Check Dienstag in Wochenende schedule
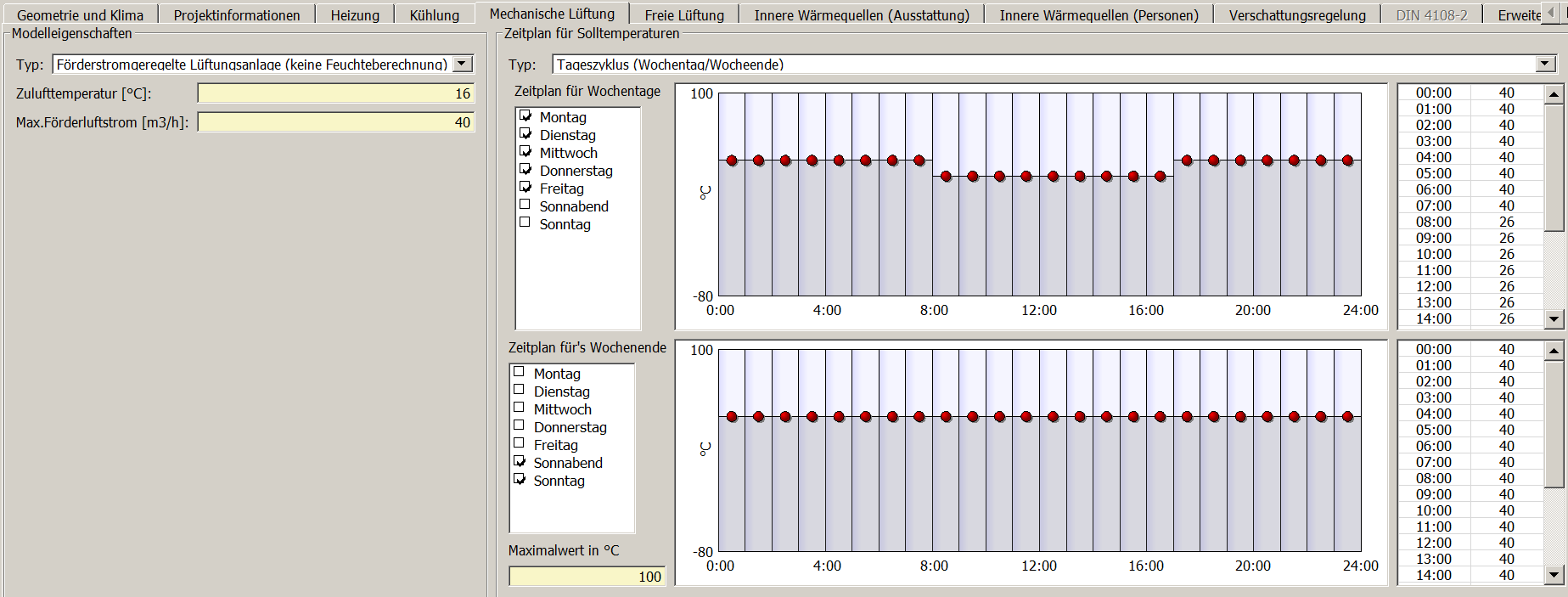This screenshot has width=1568, height=597. coord(519,390)
